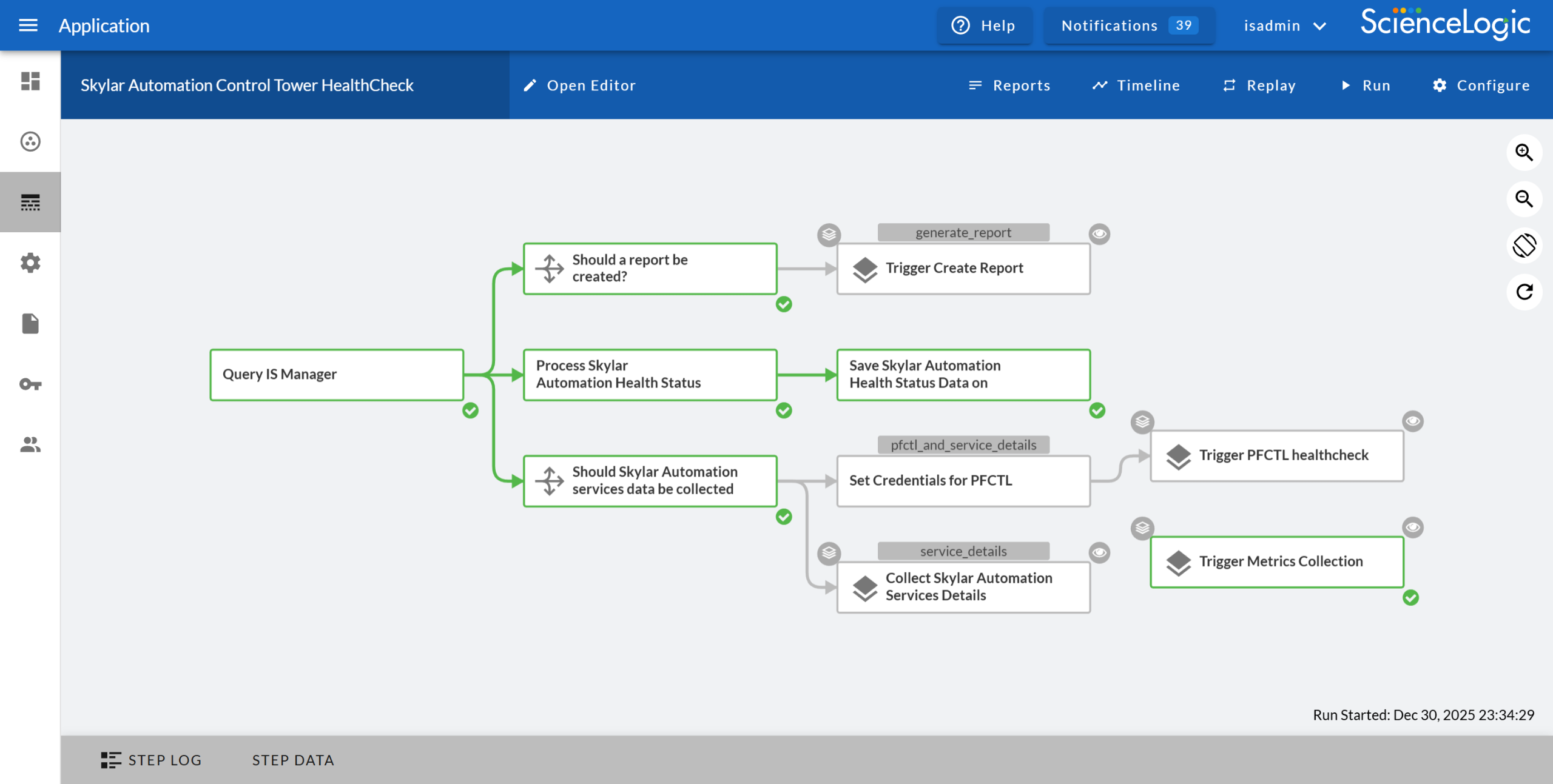
Task: Open the STEP DATA tab
Action: [x=293, y=760]
